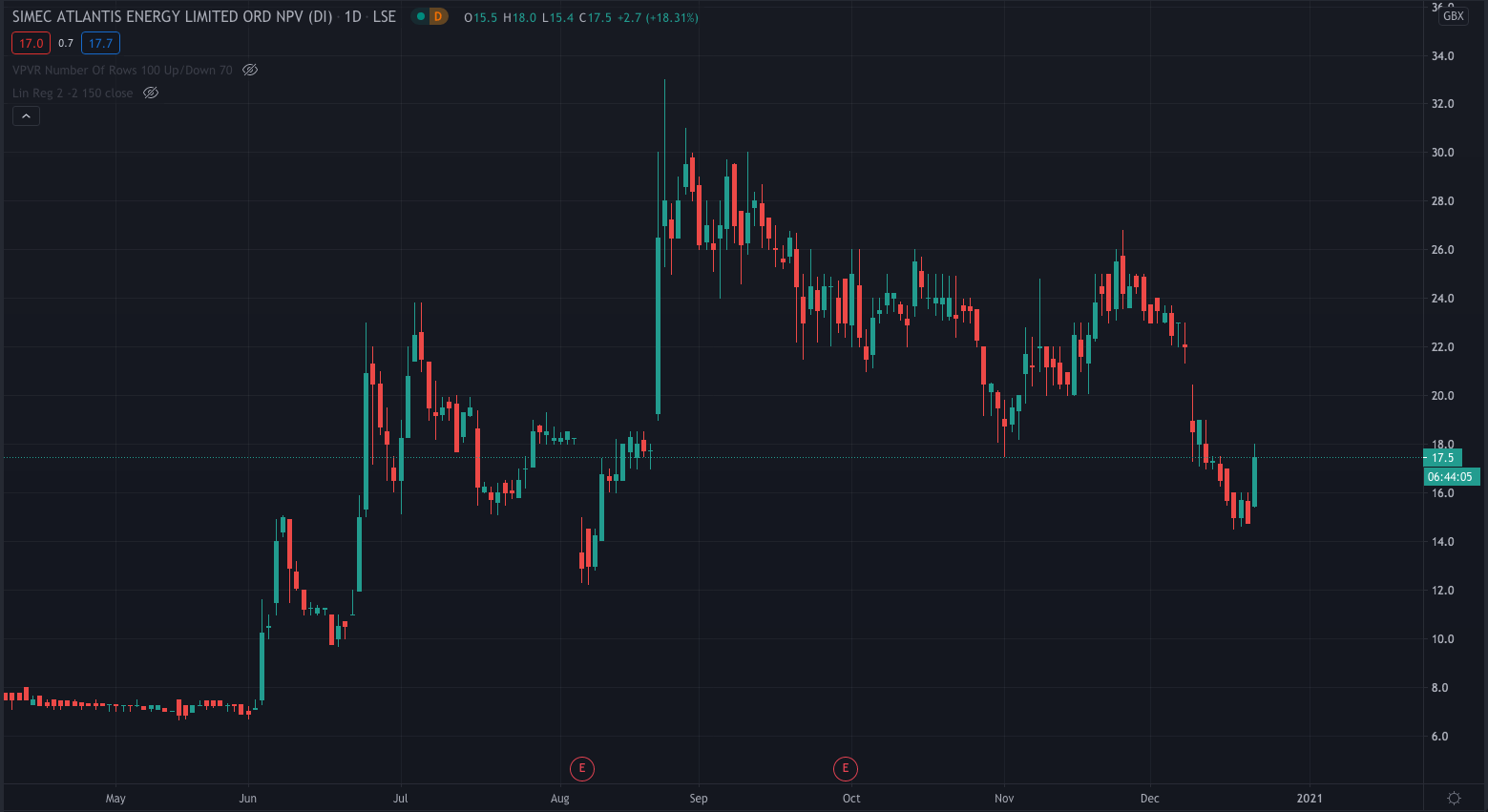Click the green market status dot
Screen dimensions: 1488x812
click(x=421, y=17)
